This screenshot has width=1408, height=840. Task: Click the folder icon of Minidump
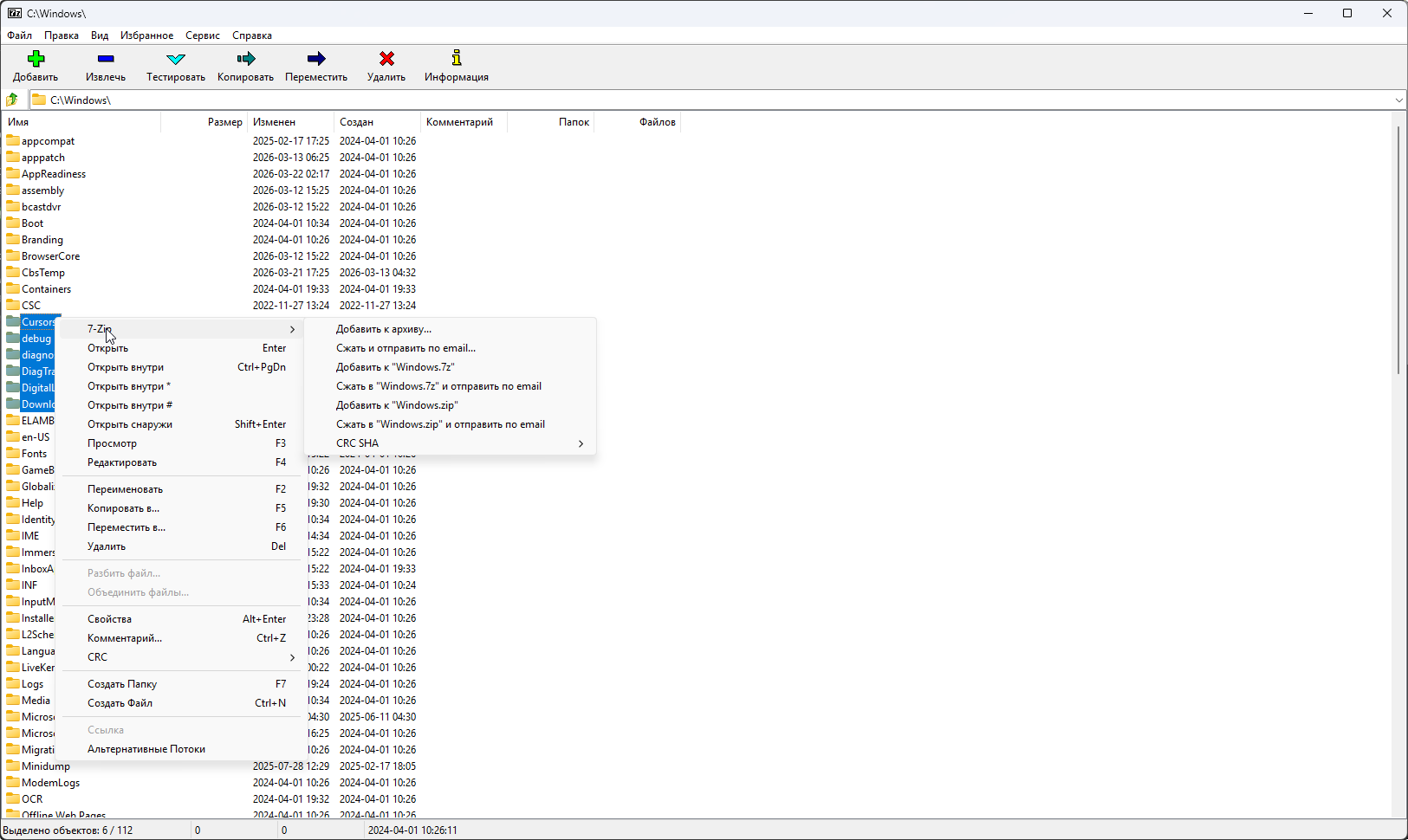(x=13, y=766)
